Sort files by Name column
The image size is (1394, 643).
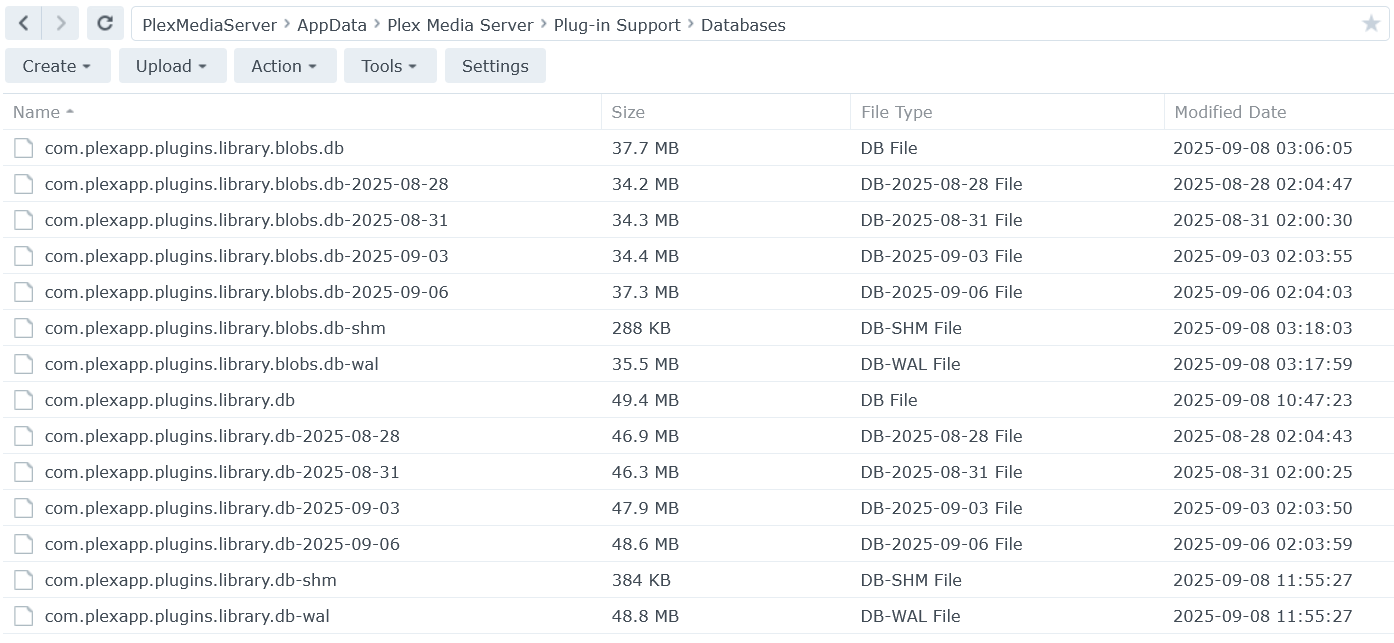(x=37, y=112)
